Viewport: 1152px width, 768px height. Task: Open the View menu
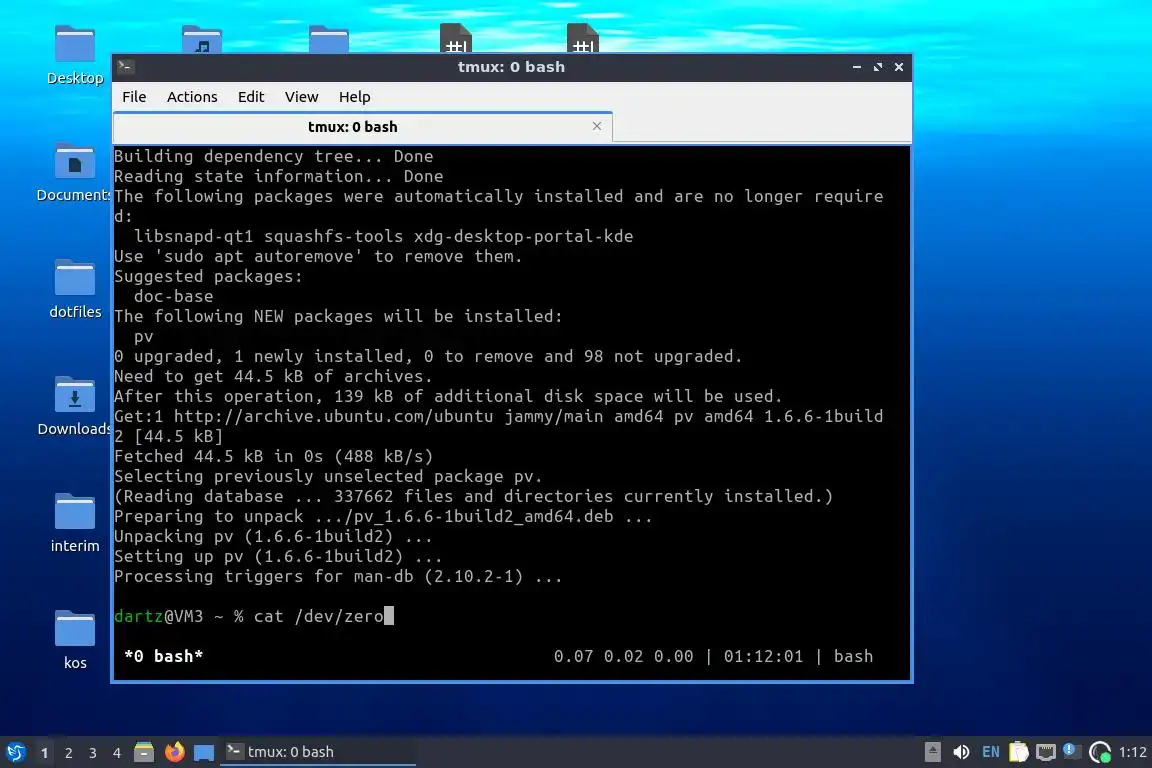pyautogui.click(x=301, y=97)
